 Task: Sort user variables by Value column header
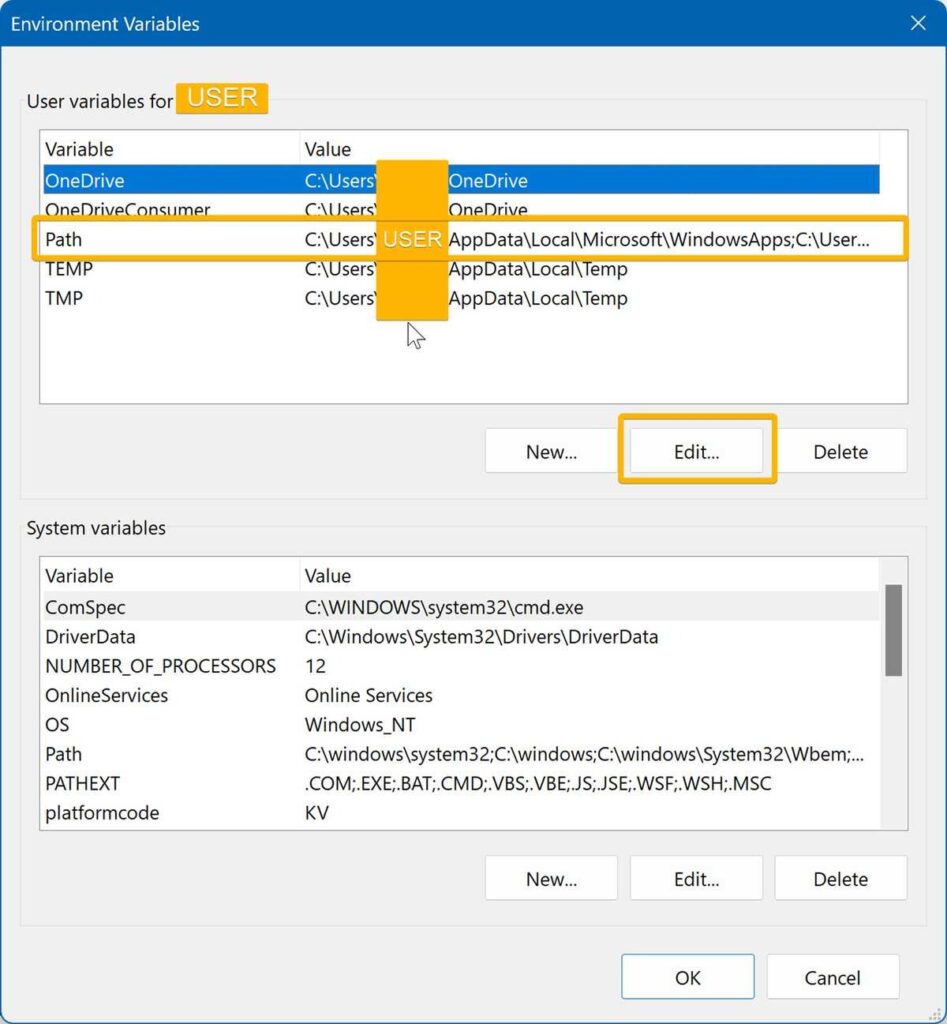pyautogui.click(x=590, y=149)
